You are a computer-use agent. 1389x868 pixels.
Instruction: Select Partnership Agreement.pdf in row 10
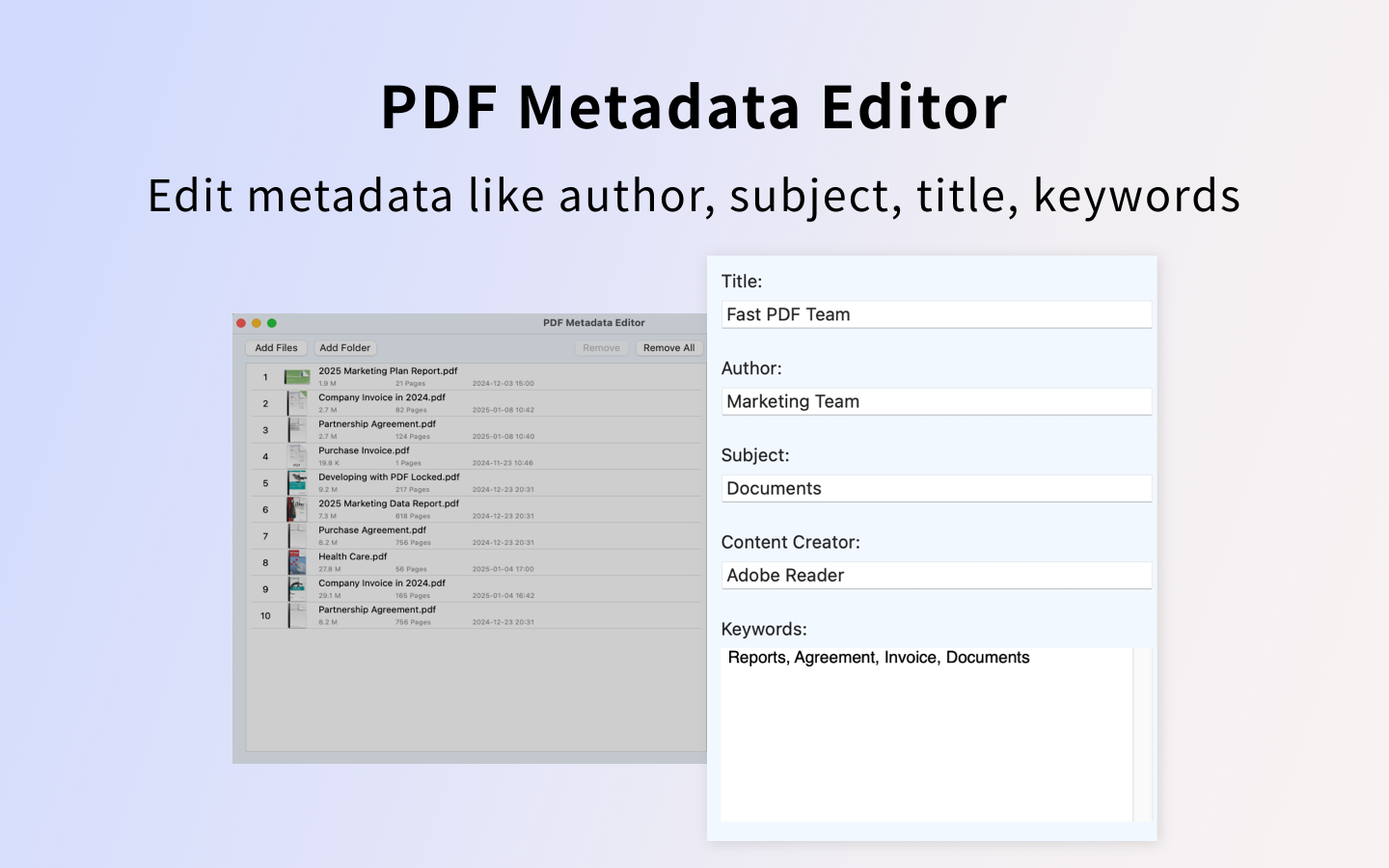tap(377, 610)
